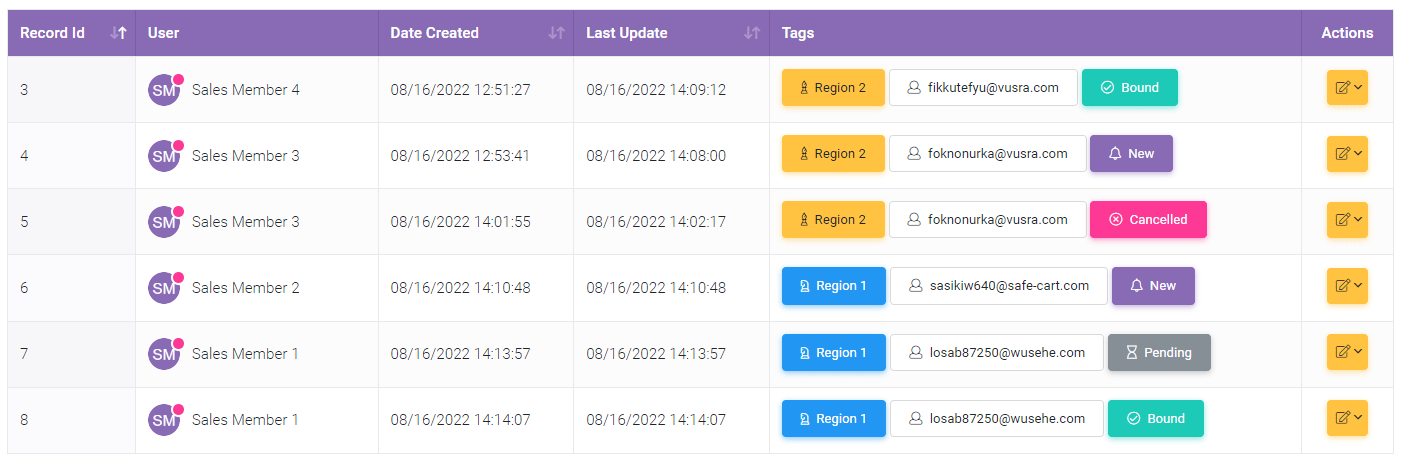Click the Last Update sort arrows

coord(753,33)
